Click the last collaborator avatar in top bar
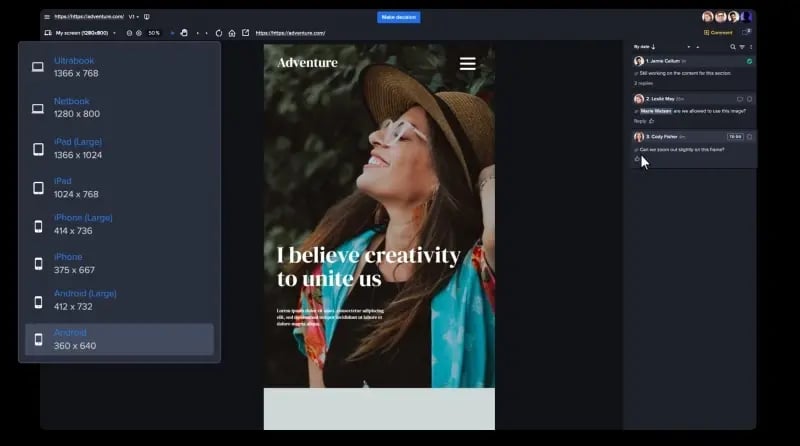Viewport: 800px width, 446px height. [x=746, y=17]
